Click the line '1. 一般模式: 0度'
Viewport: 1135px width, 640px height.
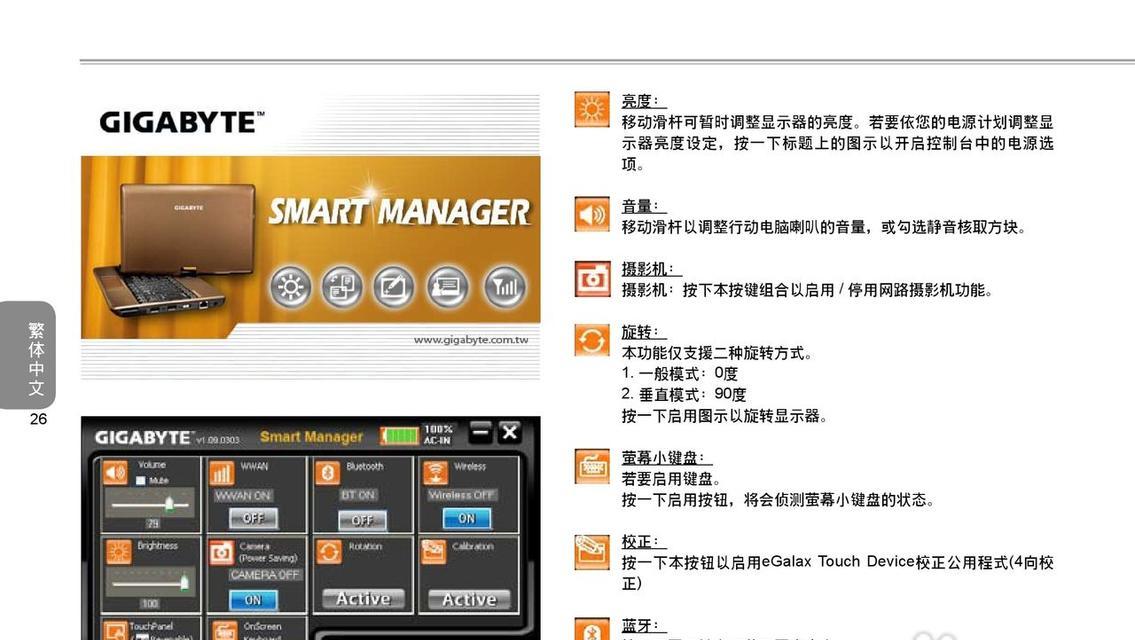(x=680, y=374)
